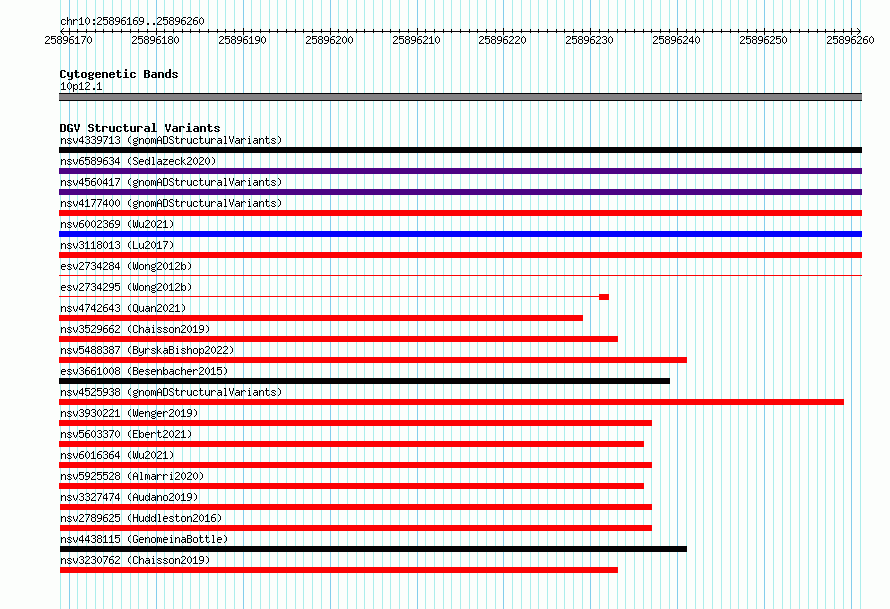This screenshot has width=890, height=609.
Task: Click ruler position 25896170
Action: pos(68,40)
